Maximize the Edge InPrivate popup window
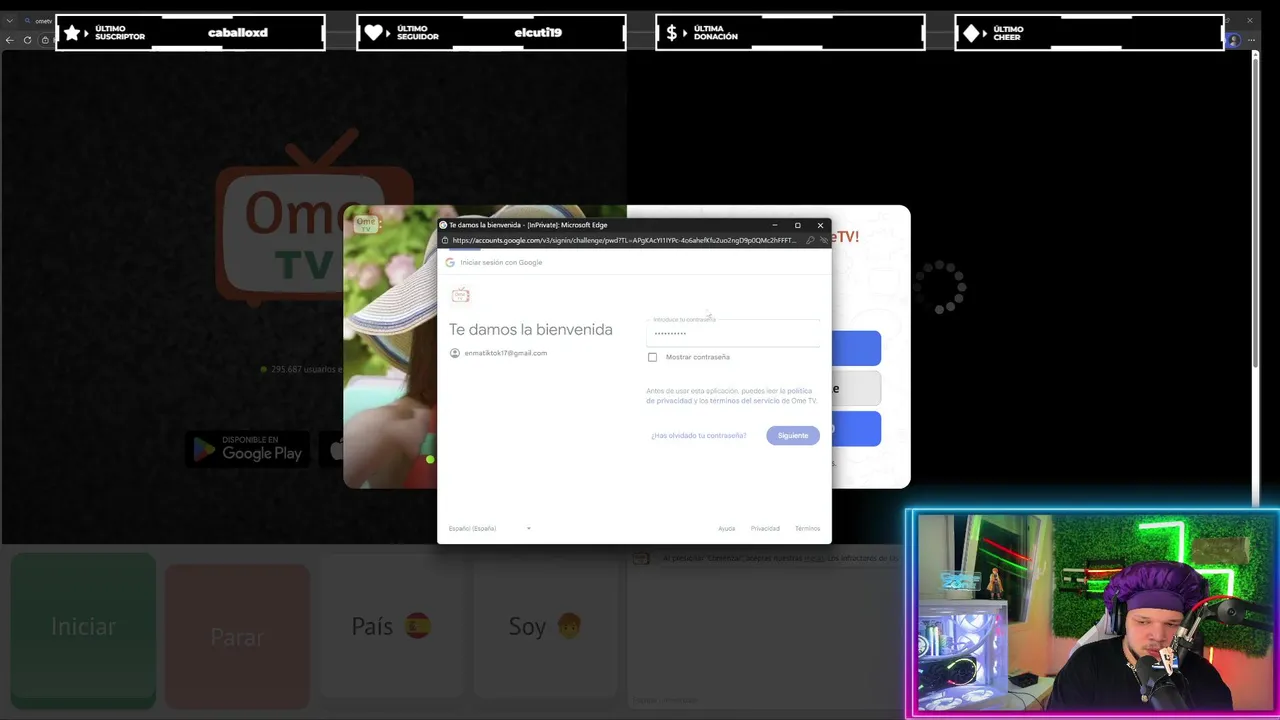 click(x=797, y=225)
